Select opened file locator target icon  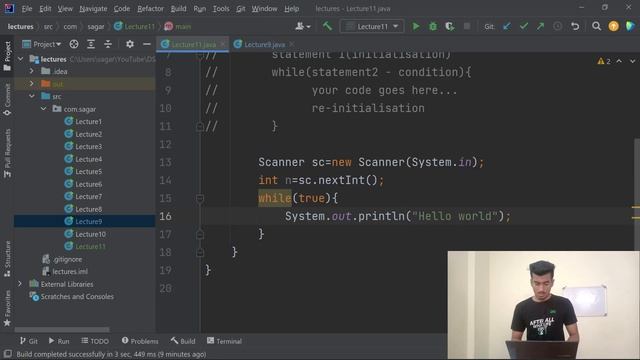[74, 44]
